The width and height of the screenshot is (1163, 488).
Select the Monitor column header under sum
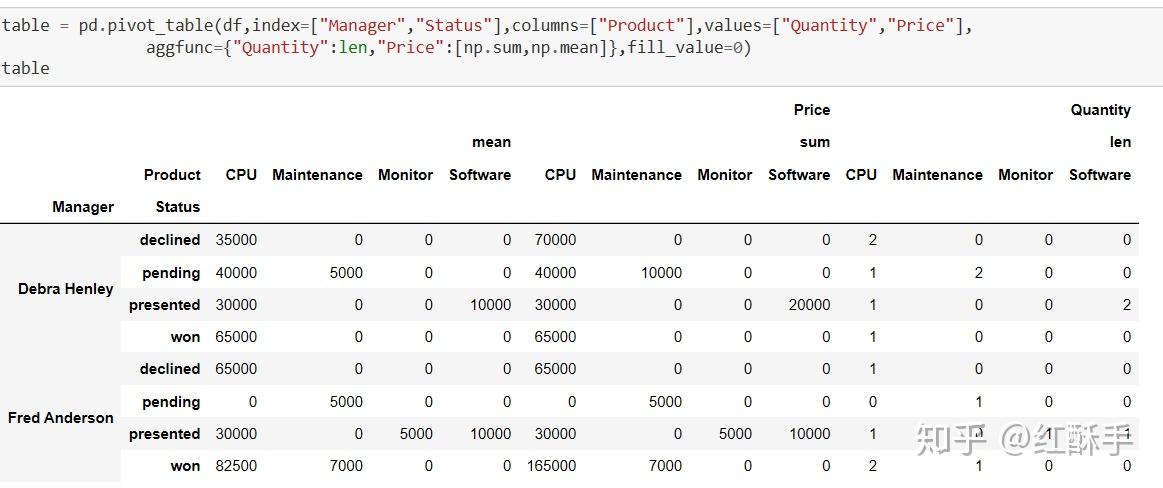coord(725,174)
